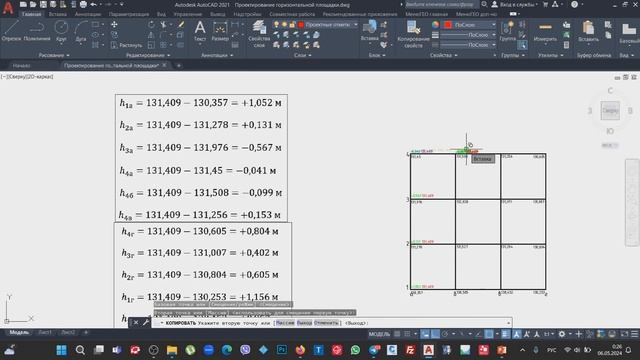Click the red layer color swatch
Screen dimensions: 640x360
coord(301,25)
